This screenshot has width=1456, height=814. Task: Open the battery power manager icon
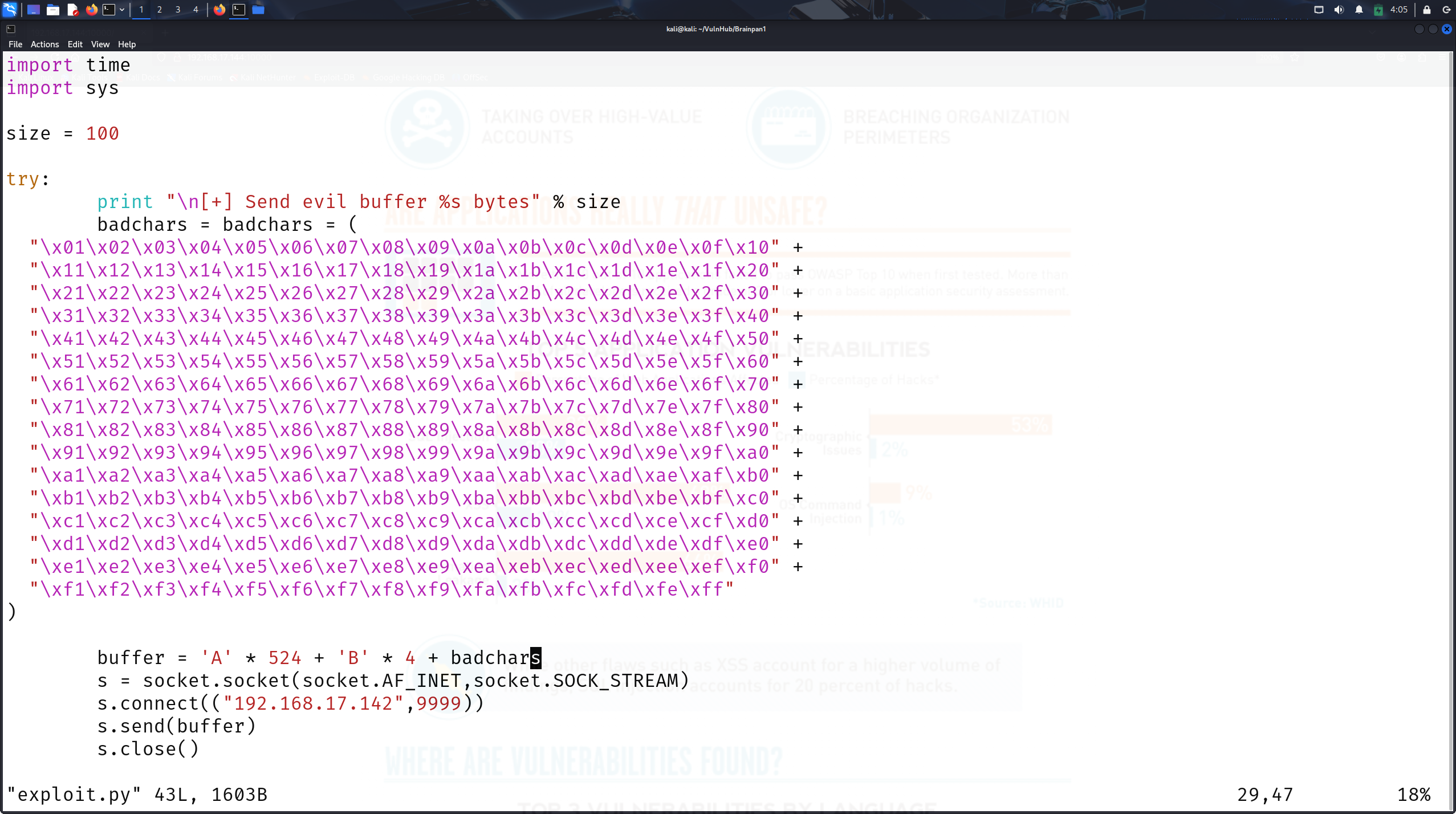(x=1378, y=9)
